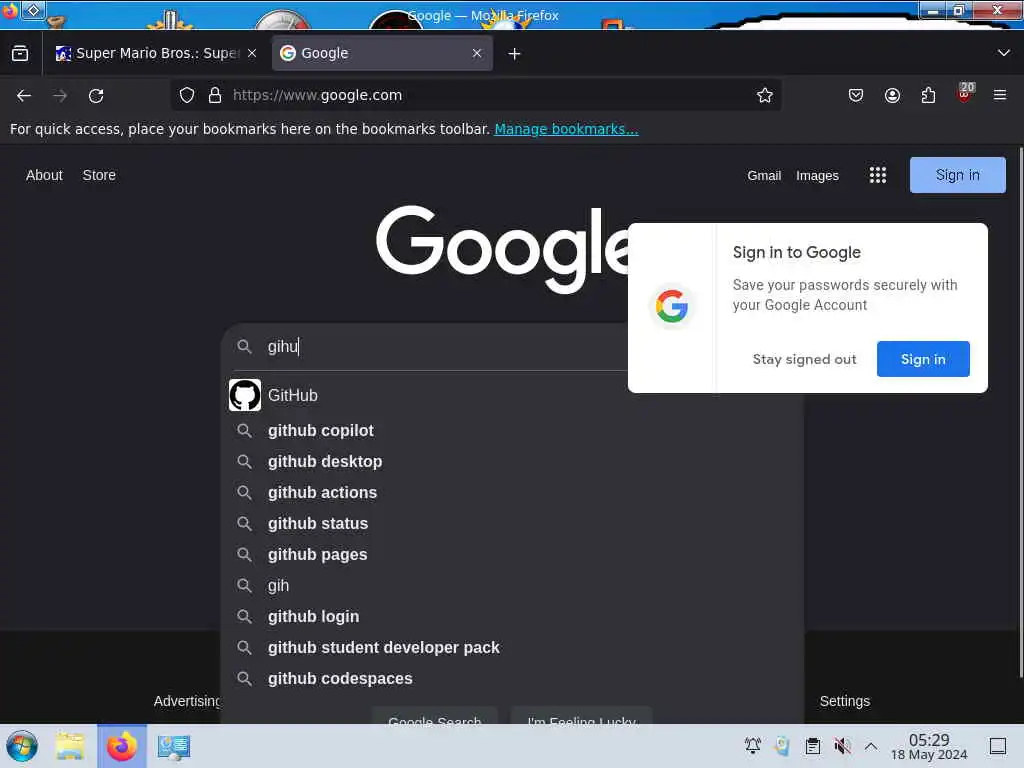Open the tracking protection shield icon
Viewport: 1024px width, 768px height.
(x=187, y=95)
